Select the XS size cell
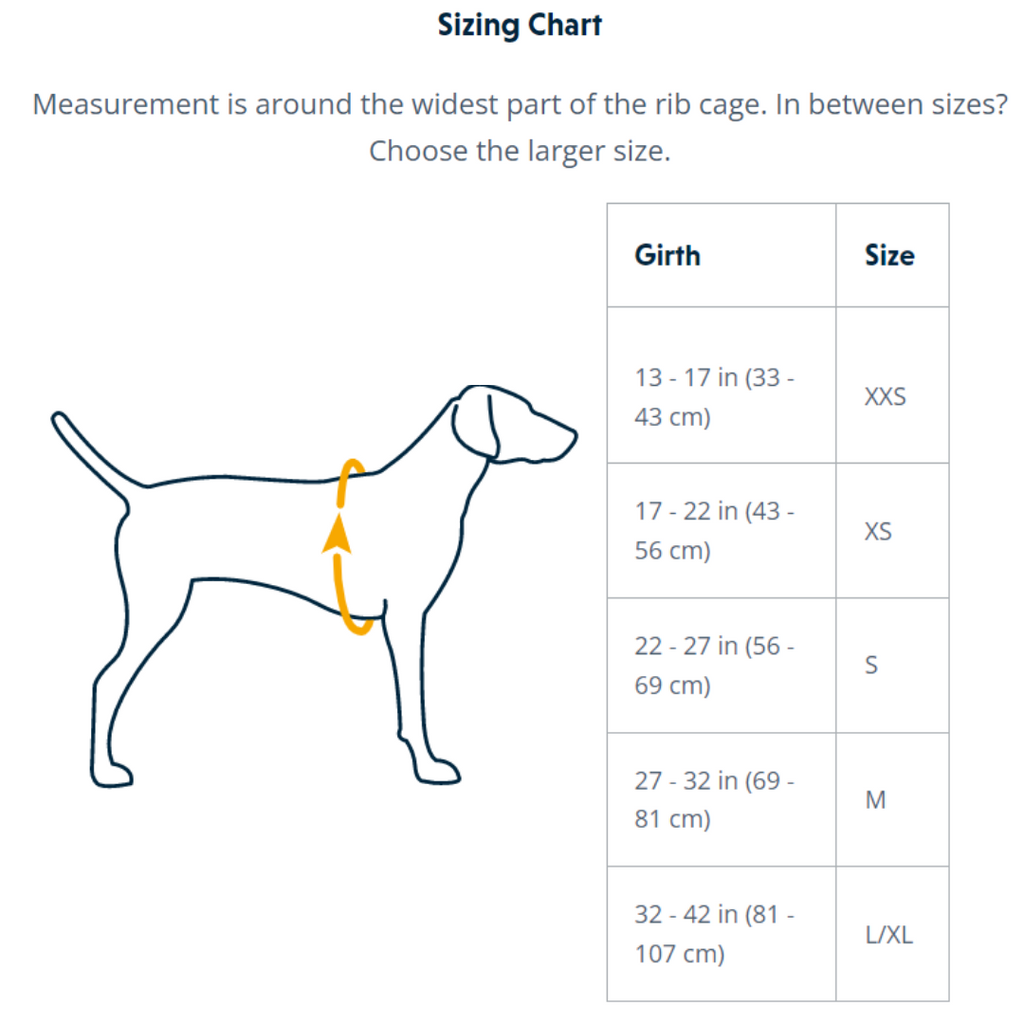Image resolution: width=1024 pixels, height=1024 pixels. coord(878,531)
